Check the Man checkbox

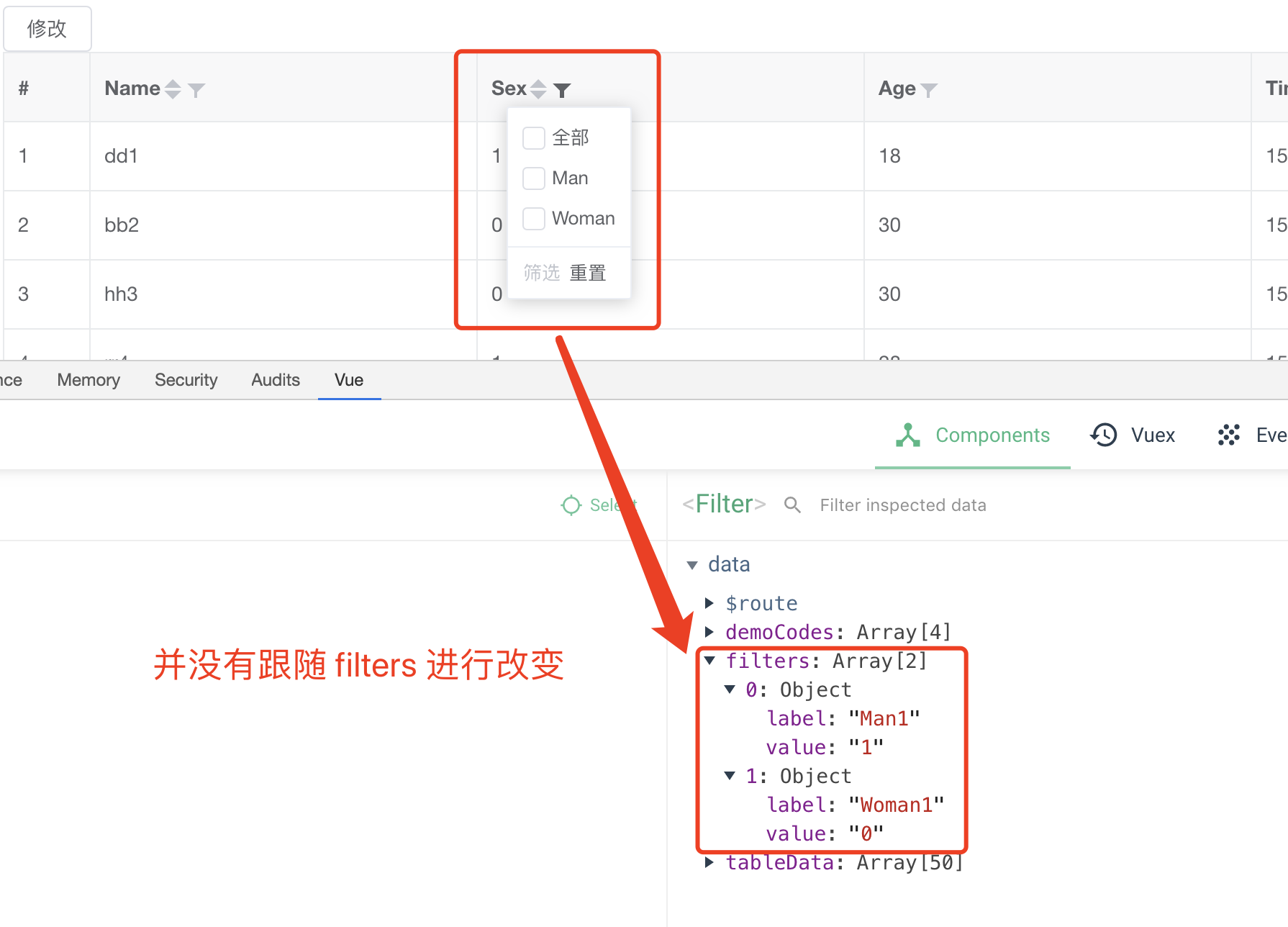pyautogui.click(x=533, y=178)
